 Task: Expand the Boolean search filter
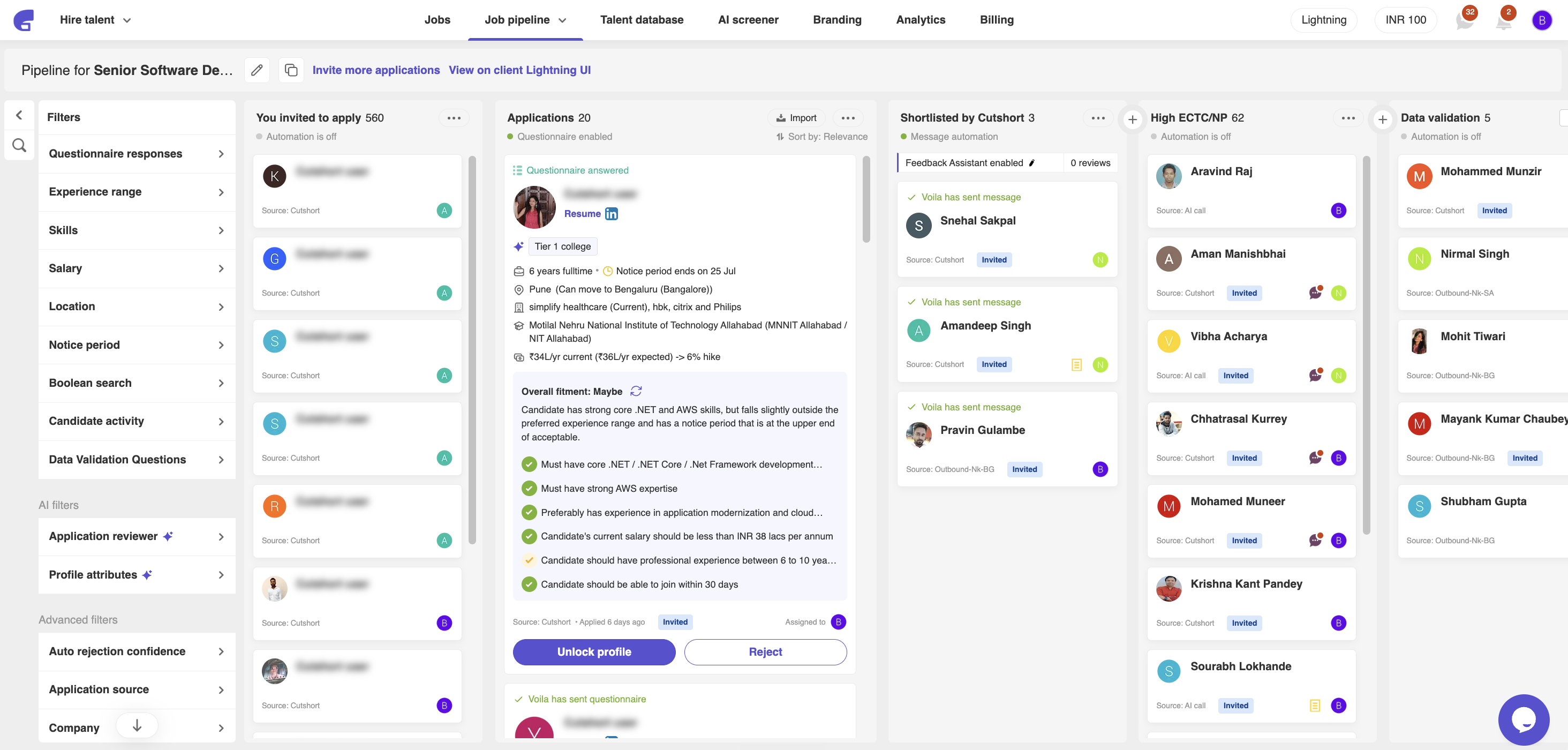click(x=137, y=383)
